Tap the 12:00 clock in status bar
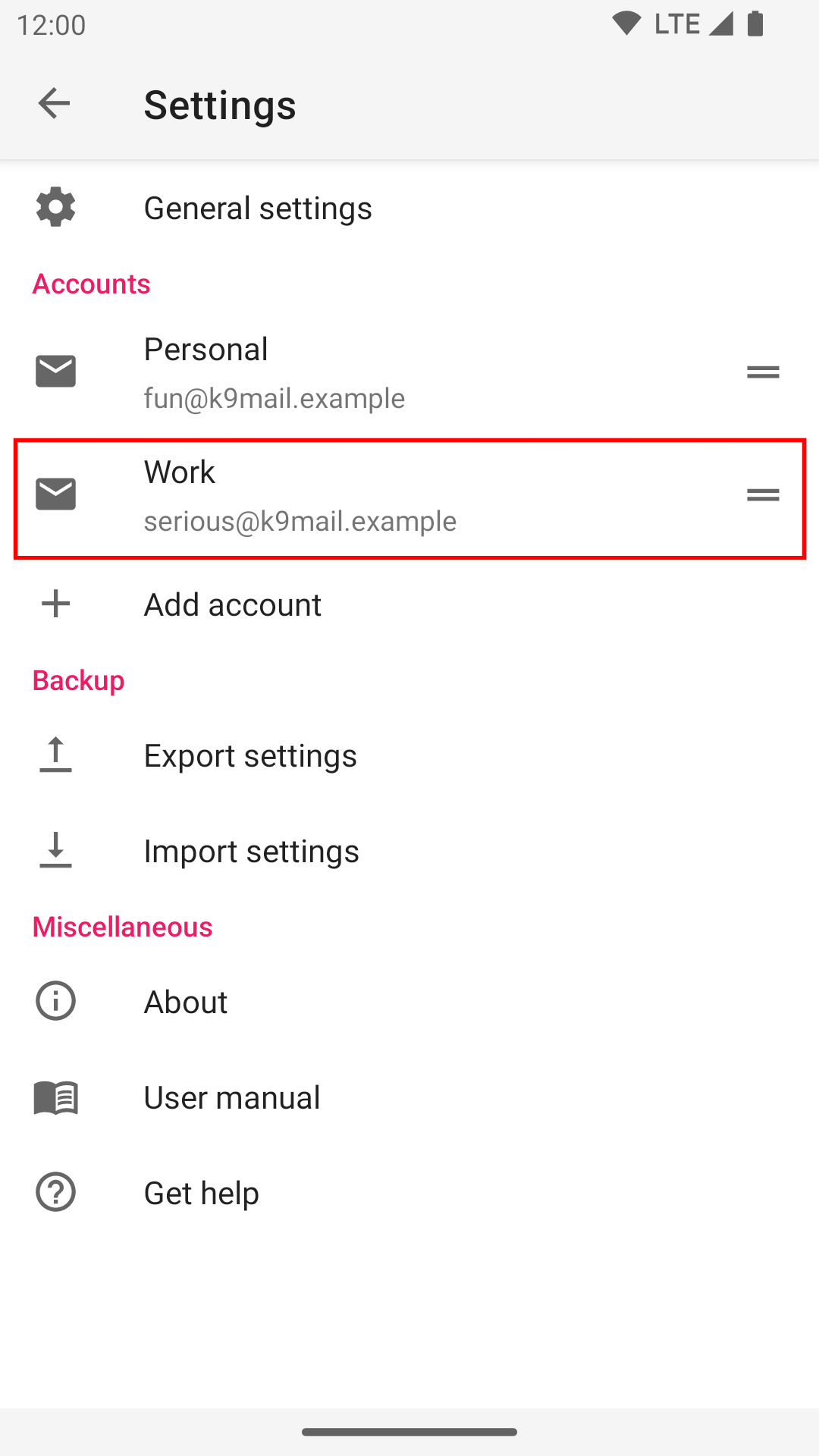819x1456 pixels. (x=51, y=25)
